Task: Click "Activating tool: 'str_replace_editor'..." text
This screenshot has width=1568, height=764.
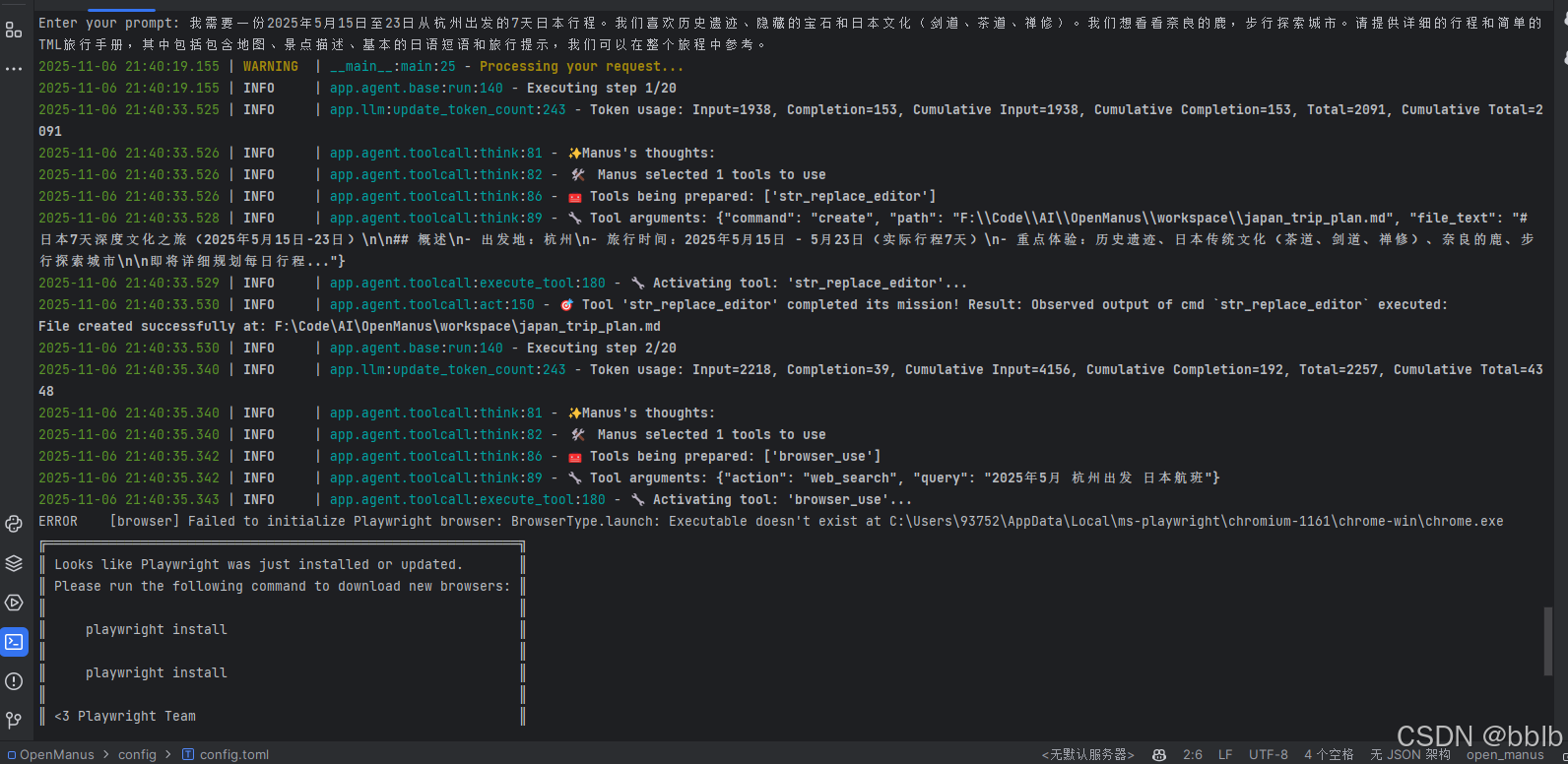Action: (x=811, y=283)
